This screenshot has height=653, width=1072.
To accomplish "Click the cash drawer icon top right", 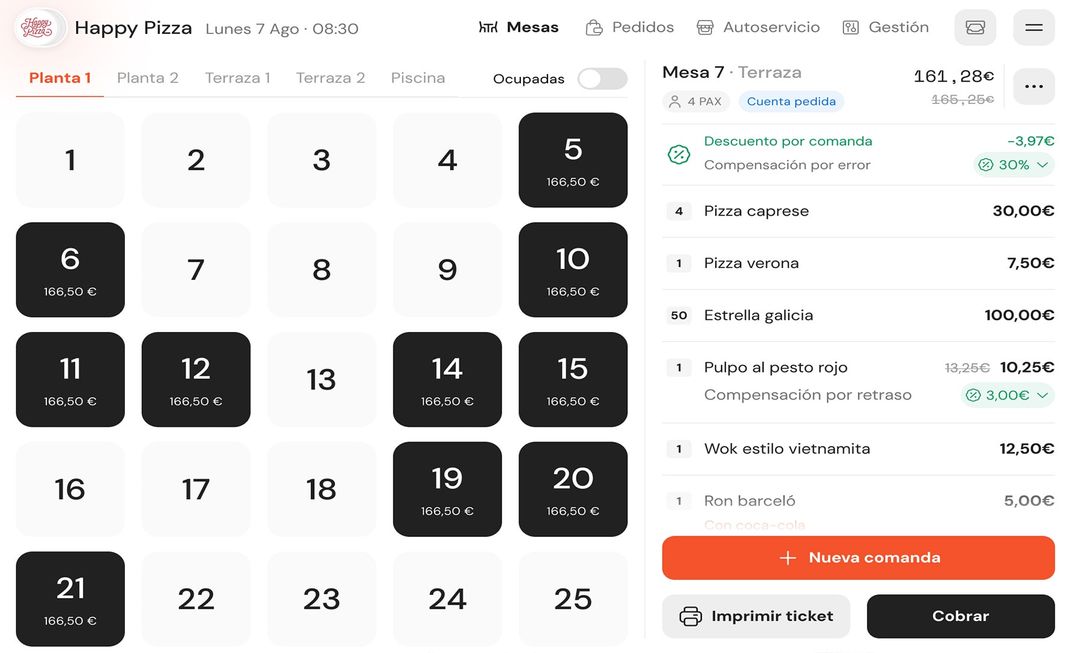I will pos(974,26).
